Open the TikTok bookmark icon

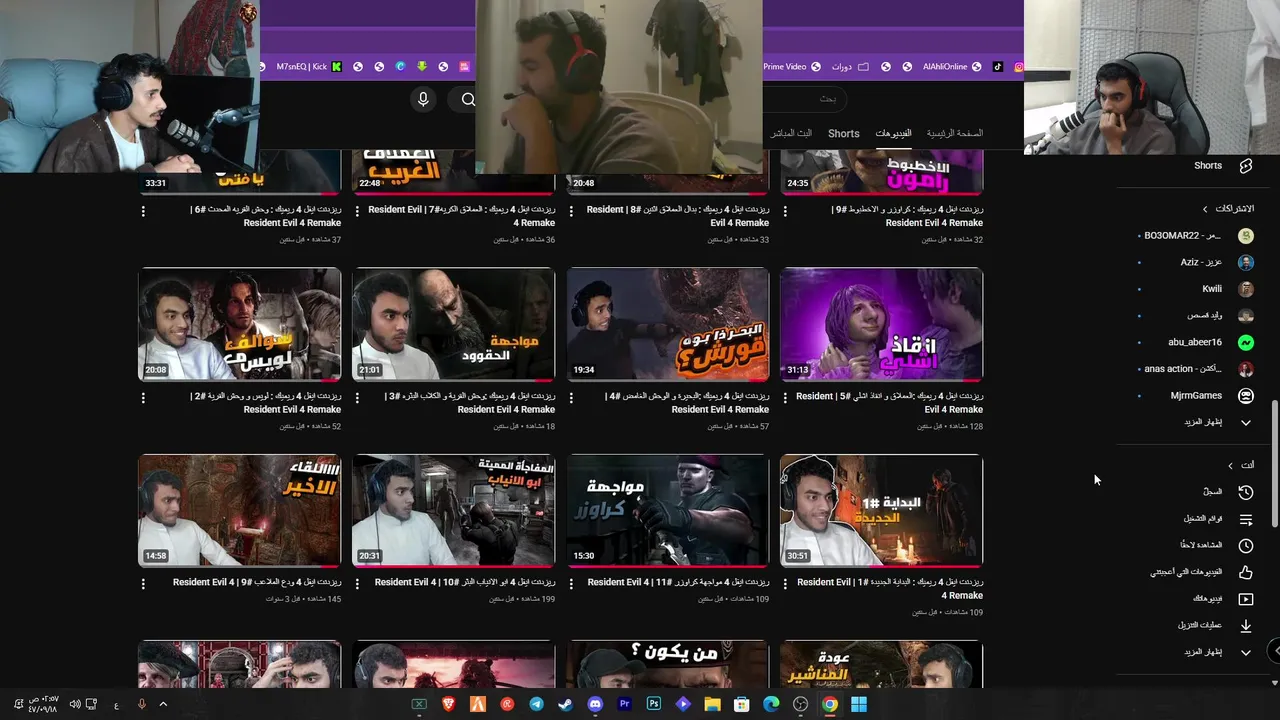pyautogui.click(x=997, y=67)
